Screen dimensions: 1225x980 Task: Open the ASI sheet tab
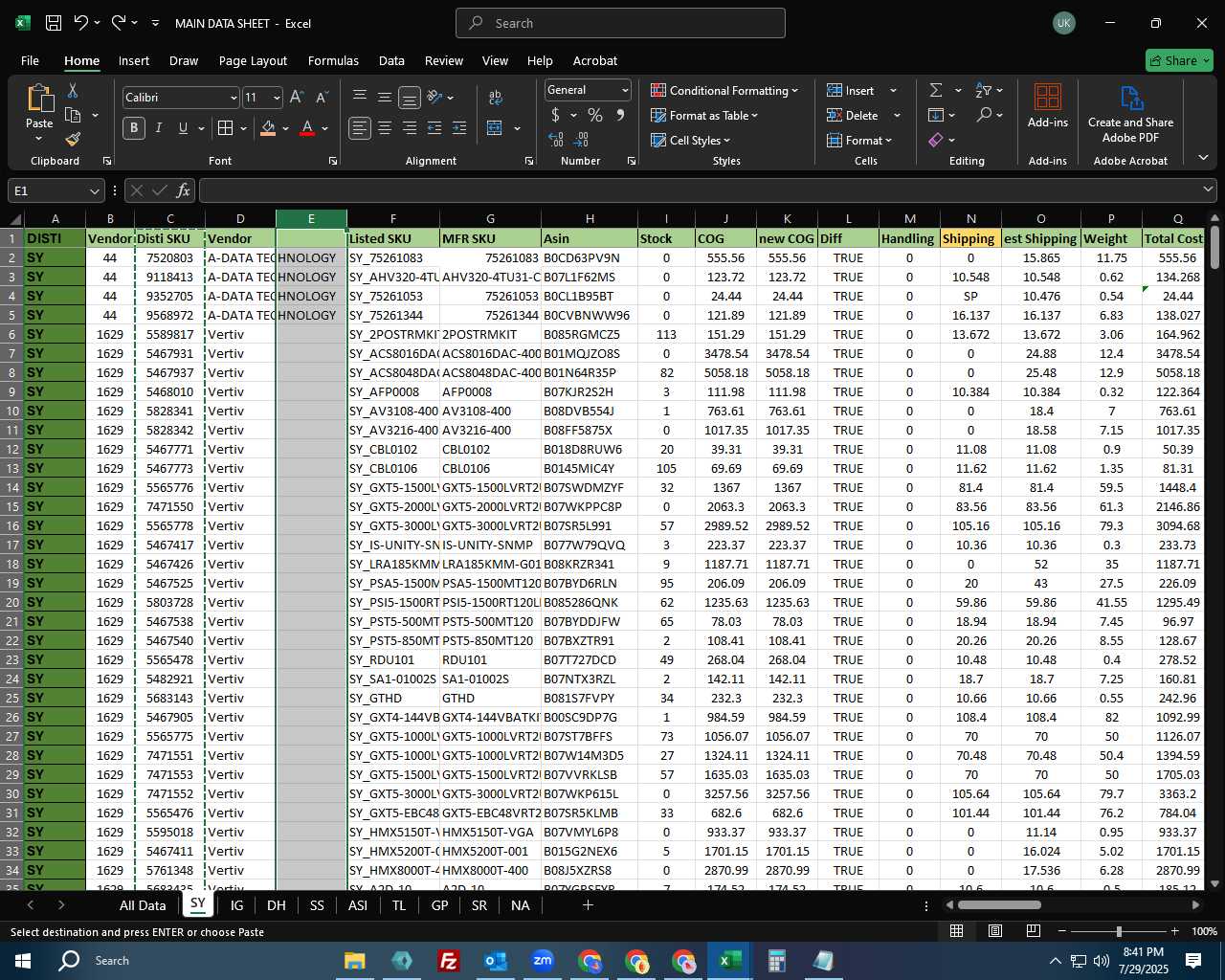358,905
